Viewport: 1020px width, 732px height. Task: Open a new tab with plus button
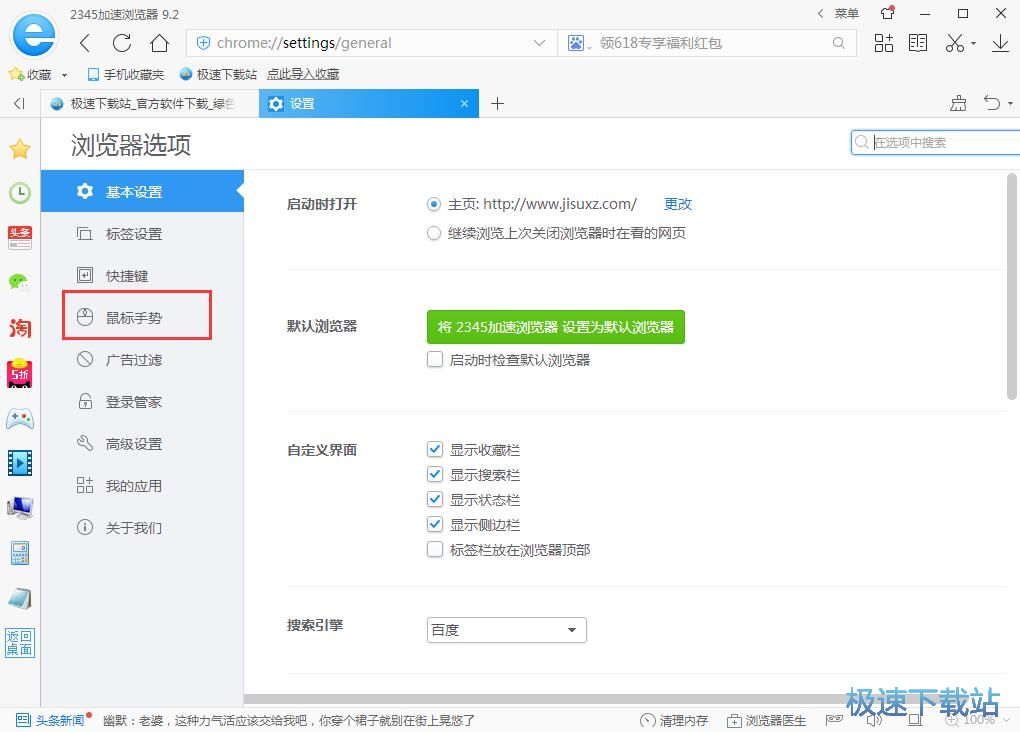pos(498,103)
